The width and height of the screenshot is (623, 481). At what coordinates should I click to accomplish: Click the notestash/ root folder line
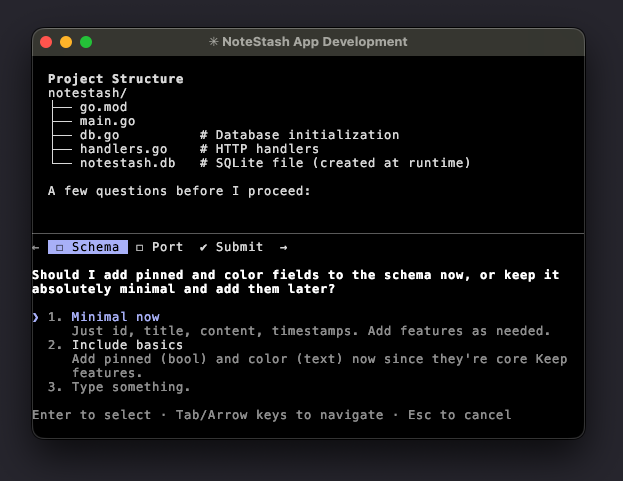pos(87,93)
